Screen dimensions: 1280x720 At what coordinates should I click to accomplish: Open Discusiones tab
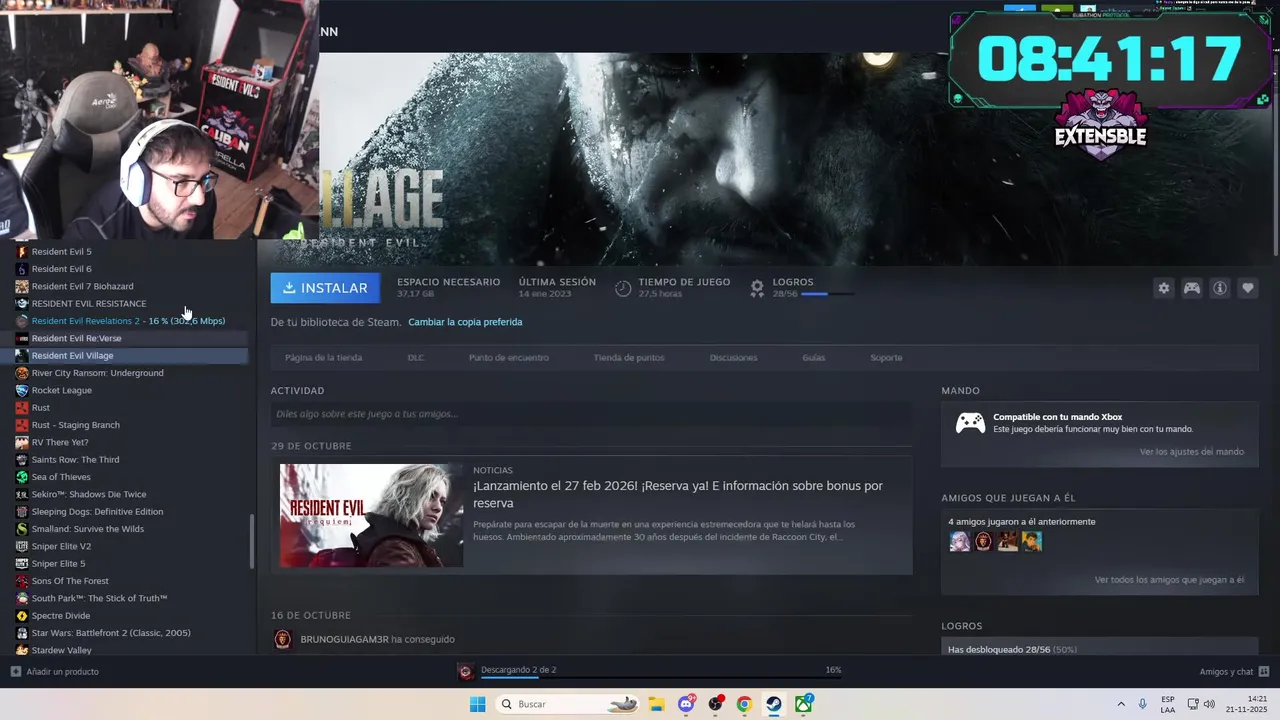pyautogui.click(x=733, y=357)
